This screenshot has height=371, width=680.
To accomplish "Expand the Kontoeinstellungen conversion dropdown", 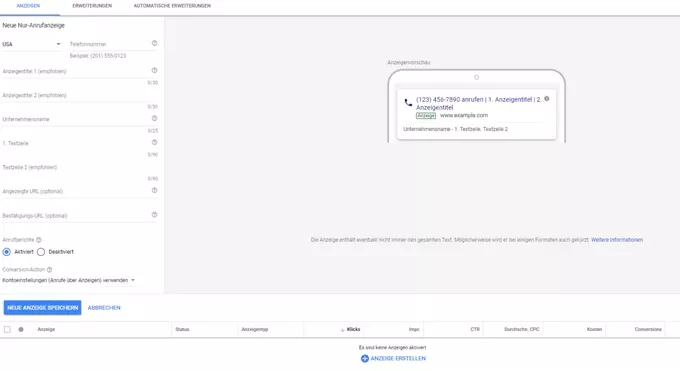I will pyautogui.click(x=69, y=280).
